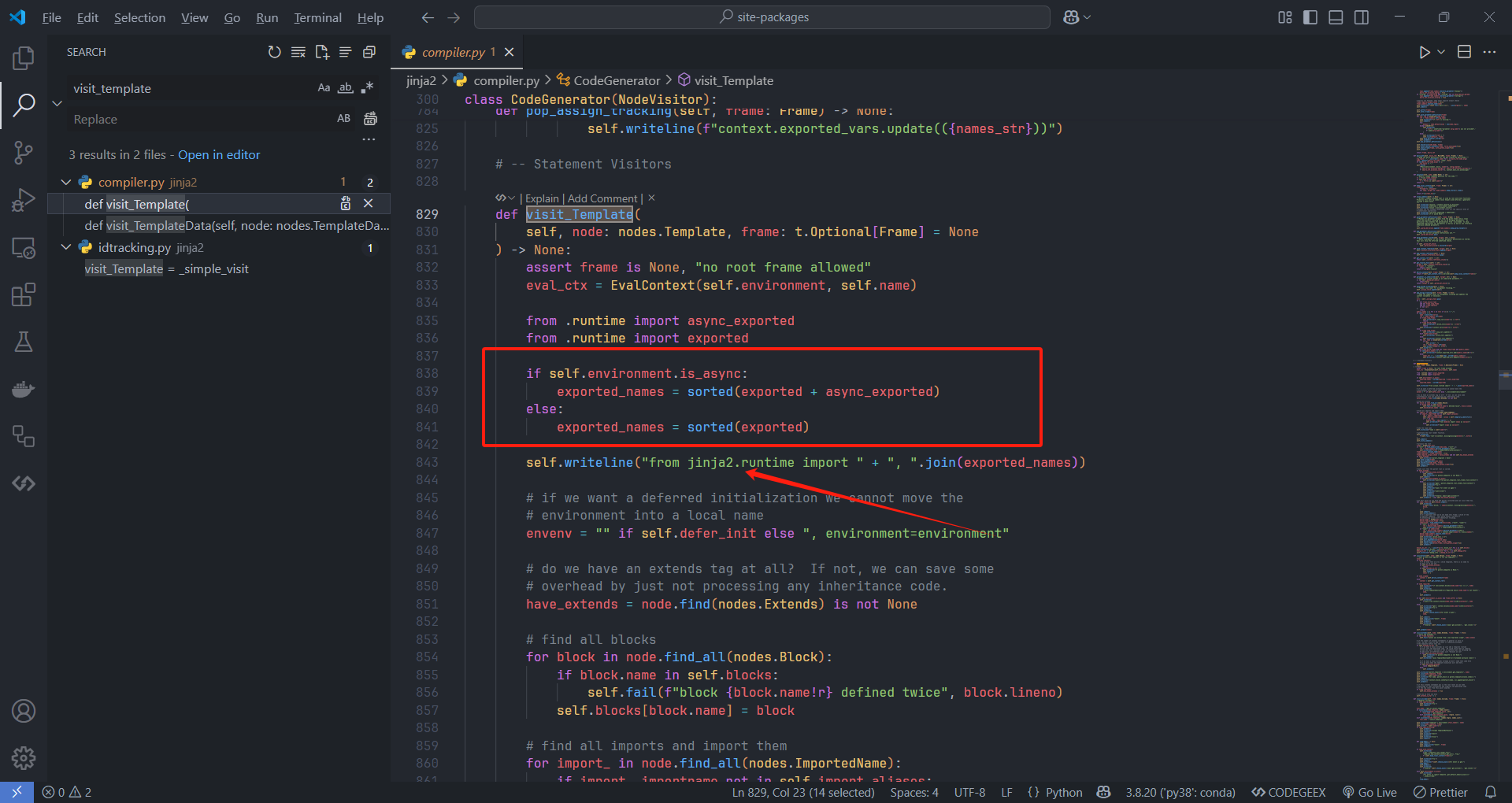Open Source Control view
Screen dimensions: 1512x803
24,152
